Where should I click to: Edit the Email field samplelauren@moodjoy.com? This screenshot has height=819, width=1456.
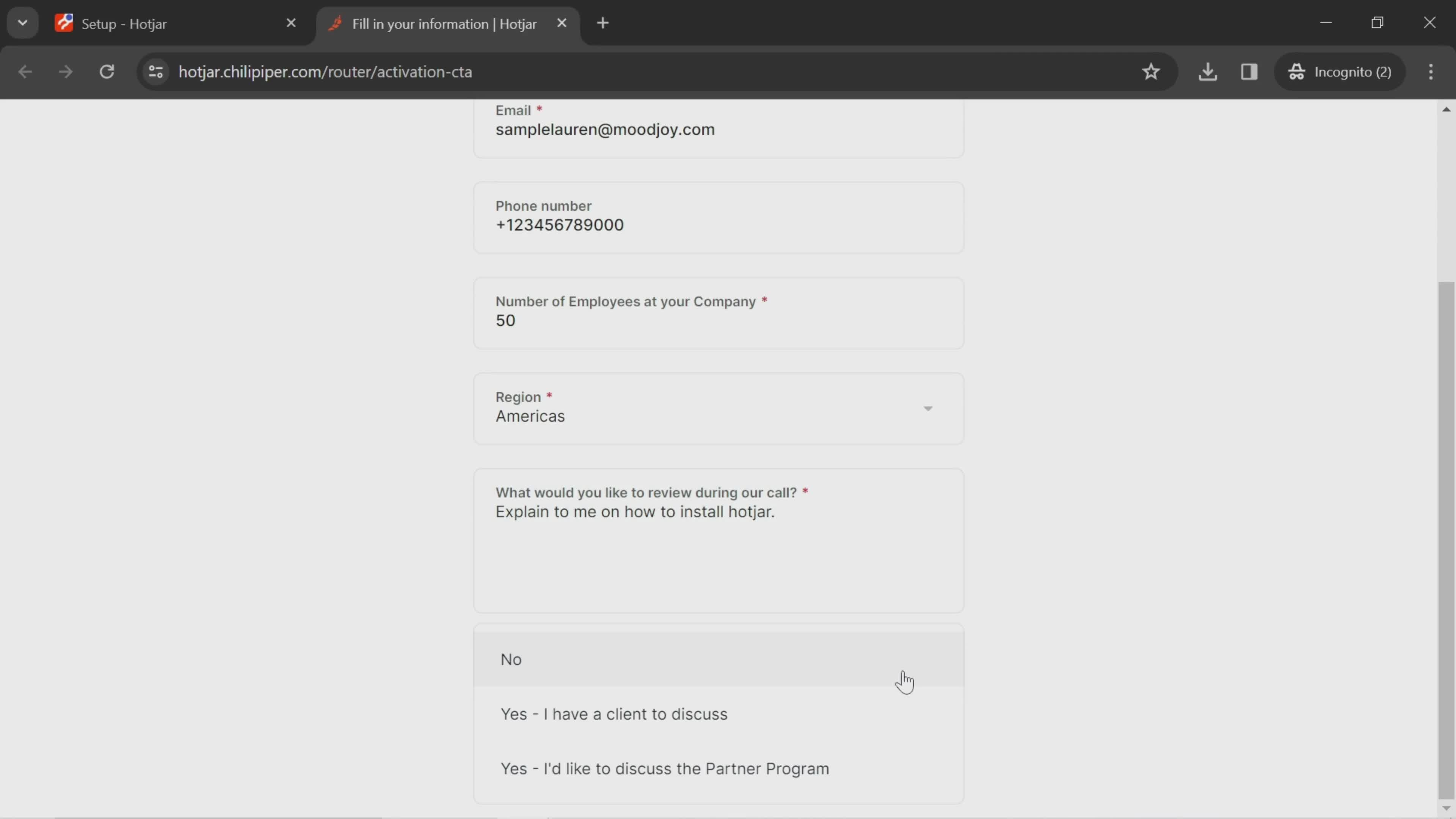(x=719, y=129)
